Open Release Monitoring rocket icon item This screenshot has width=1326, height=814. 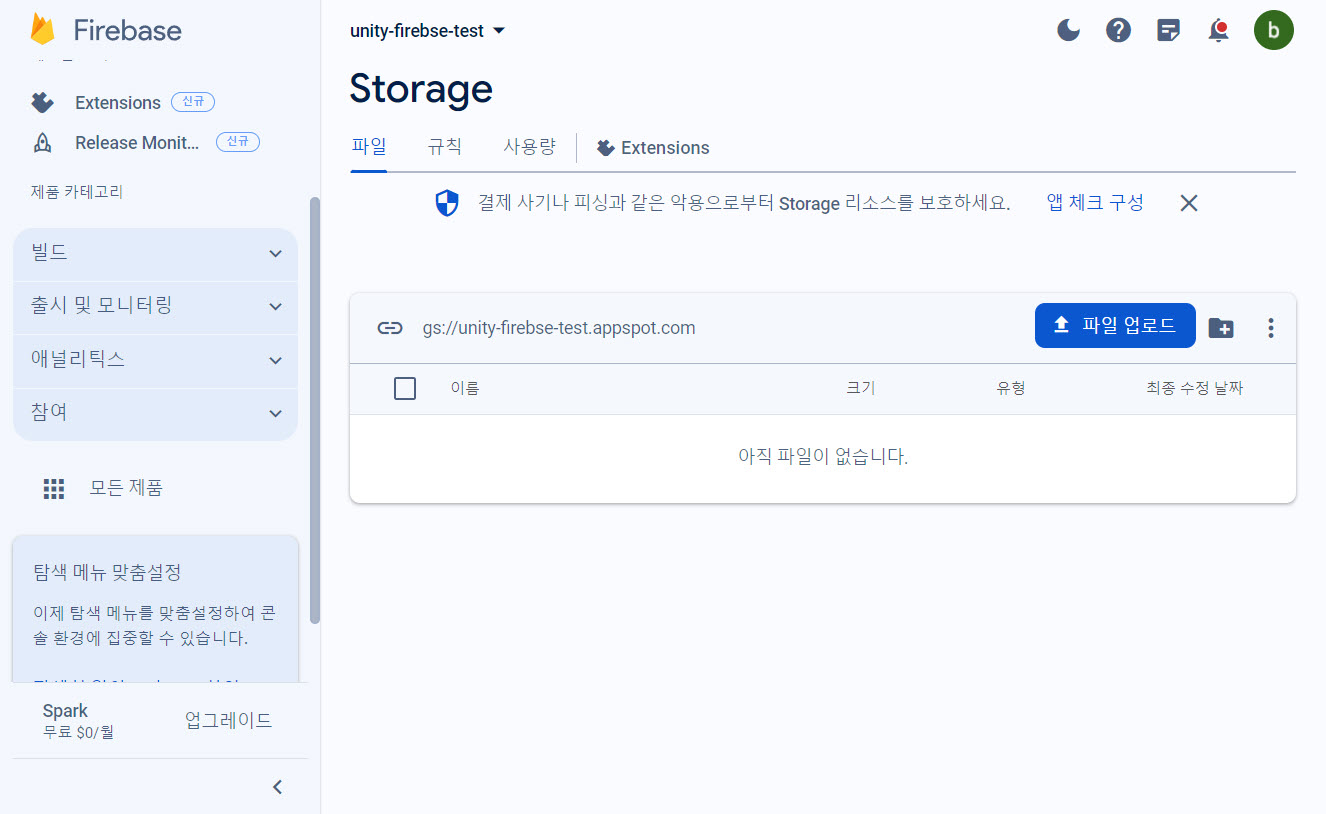click(43, 143)
